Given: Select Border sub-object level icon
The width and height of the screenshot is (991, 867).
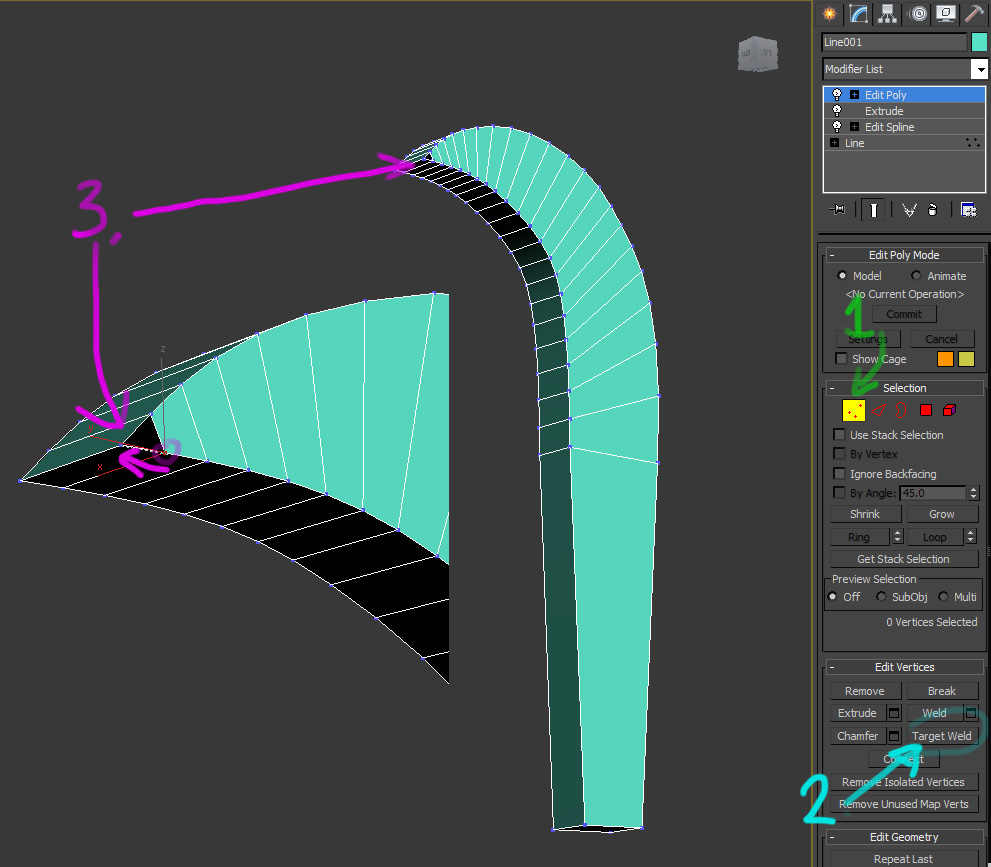Looking at the screenshot, I should 902,410.
